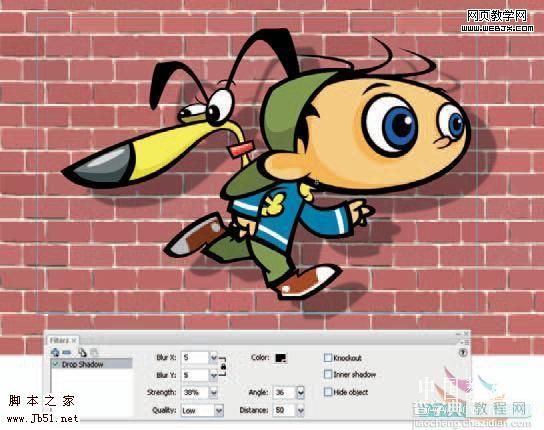544x430 pixels.
Task: Click the Distance 50 value field
Action: [284, 411]
